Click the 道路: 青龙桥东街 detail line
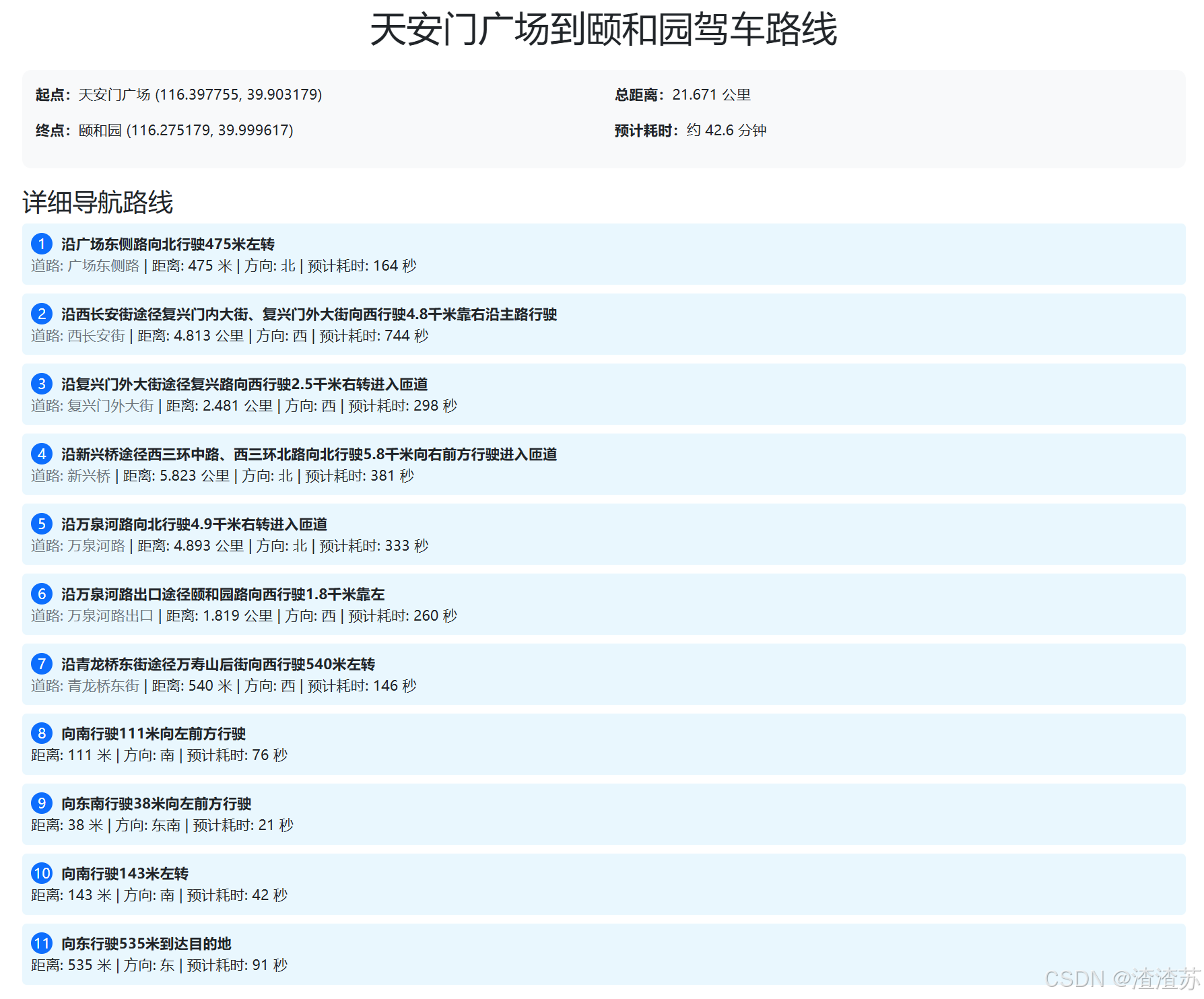The width and height of the screenshot is (1204, 999). (224, 686)
